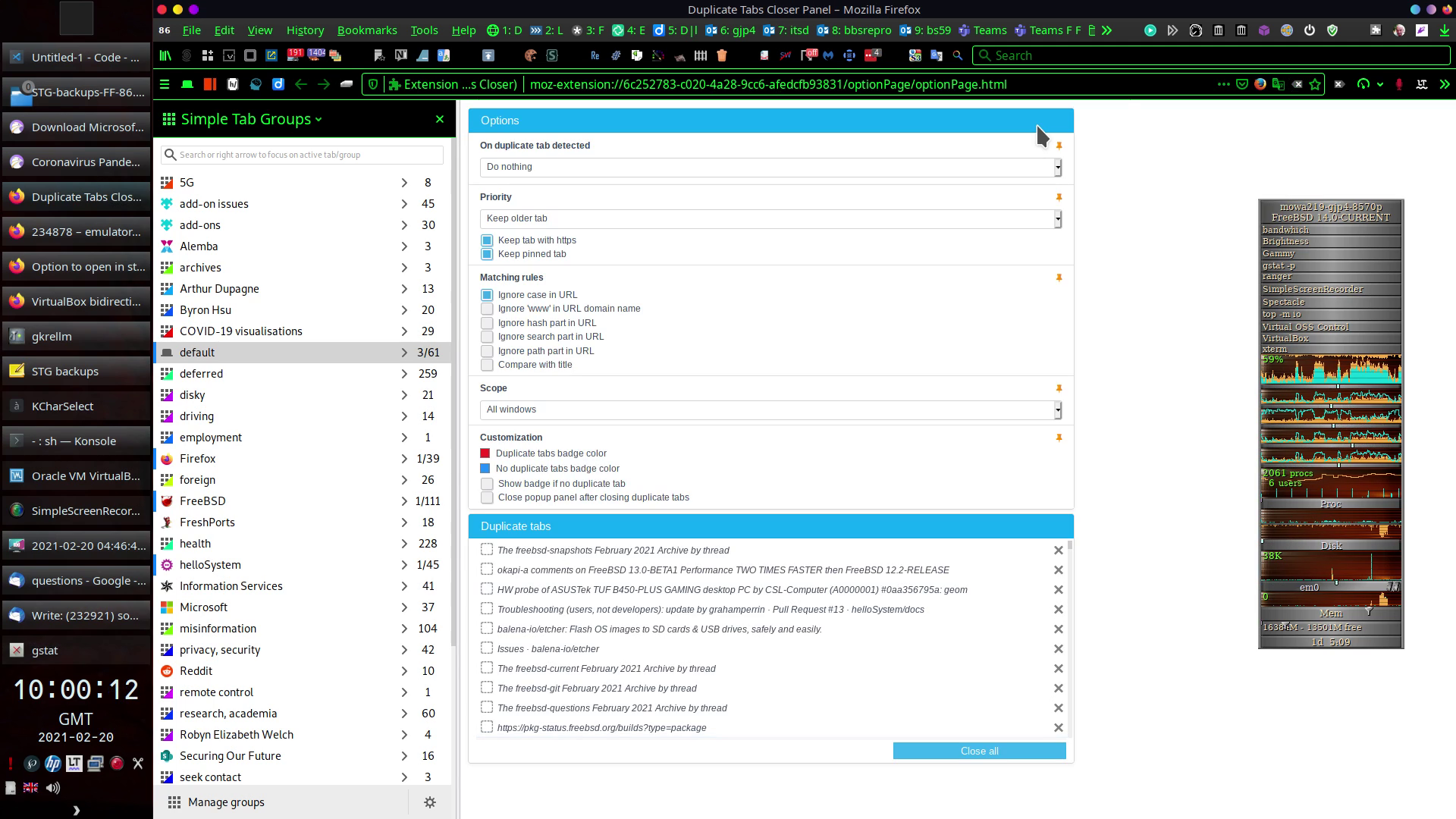Open the On duplicate tab detected dropdown
This screenshot has width=1456, height=819.
[x=770, y=167]
